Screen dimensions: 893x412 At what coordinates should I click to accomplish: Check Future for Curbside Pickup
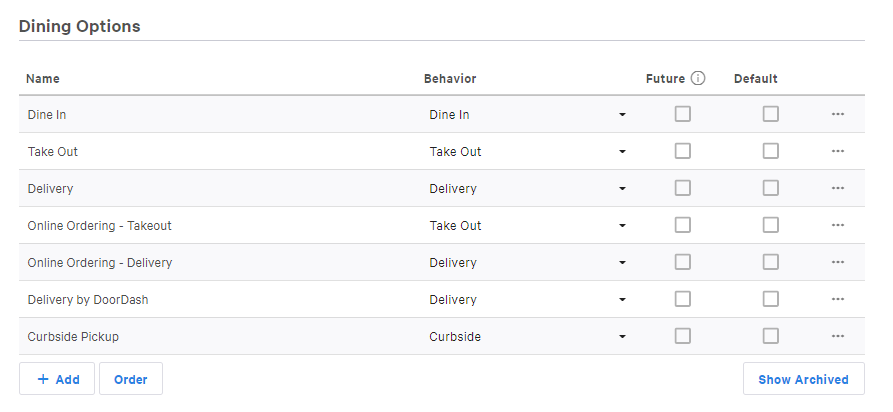point(683,336)
